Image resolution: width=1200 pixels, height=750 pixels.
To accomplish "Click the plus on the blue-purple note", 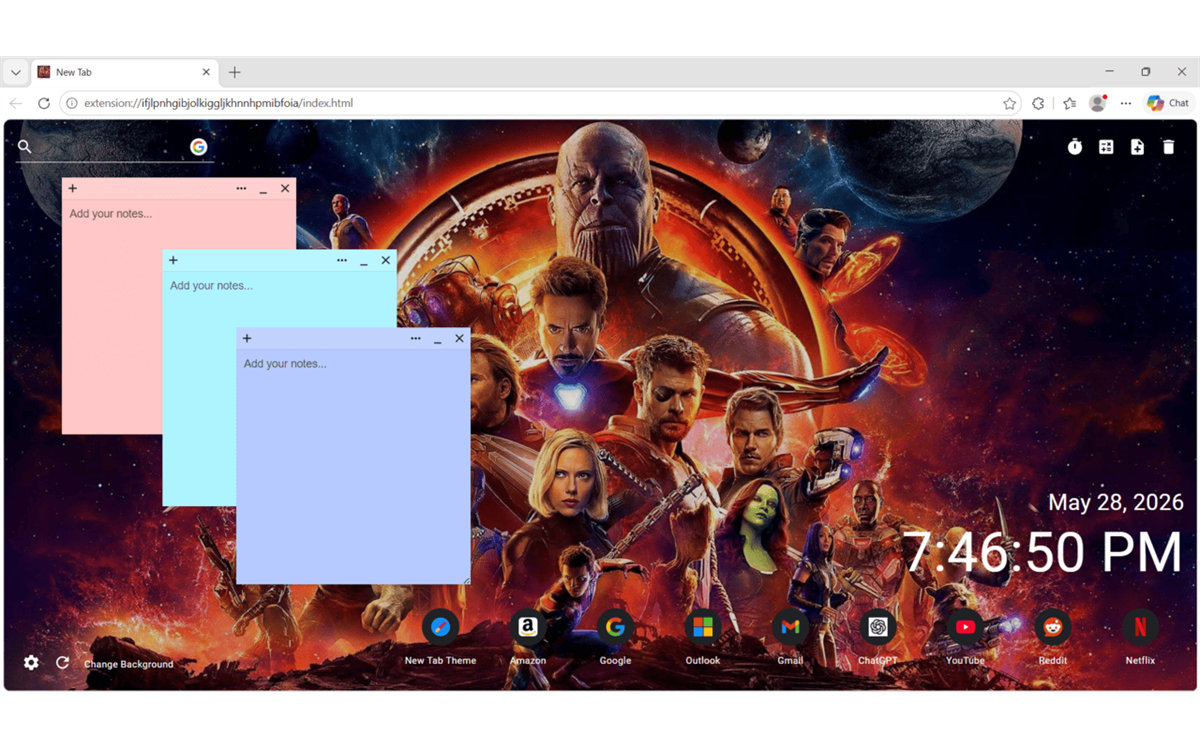I will pos(247,338).
